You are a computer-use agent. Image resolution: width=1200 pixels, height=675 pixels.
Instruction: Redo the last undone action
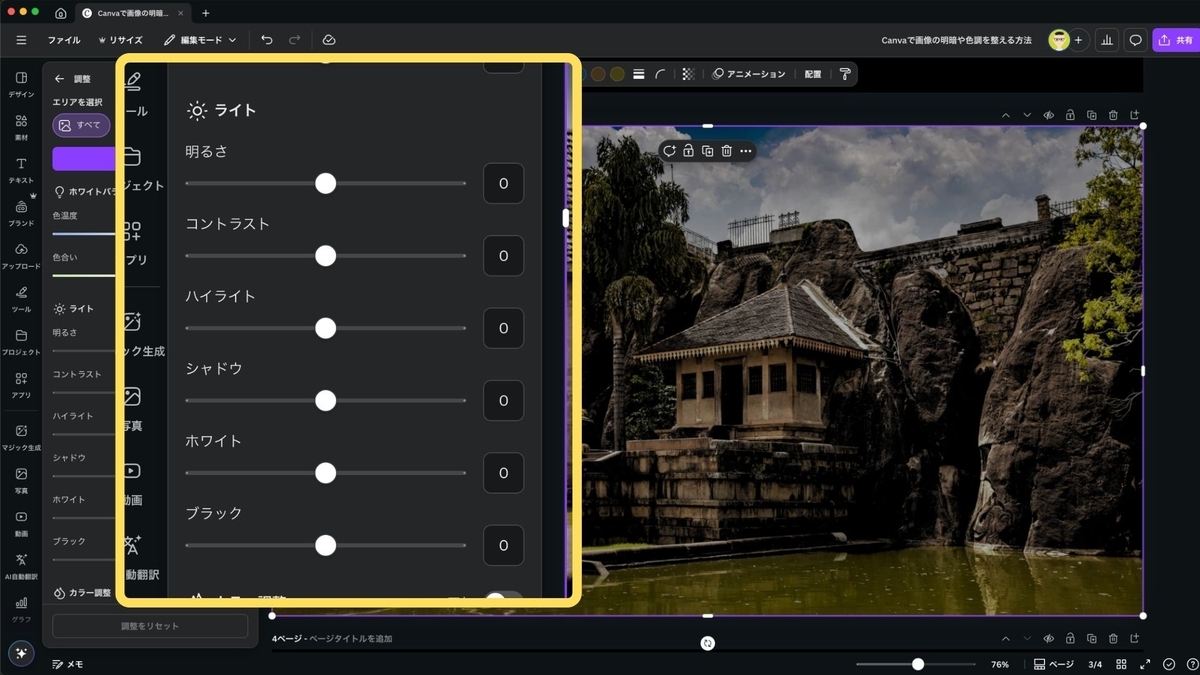coord(294,40)
